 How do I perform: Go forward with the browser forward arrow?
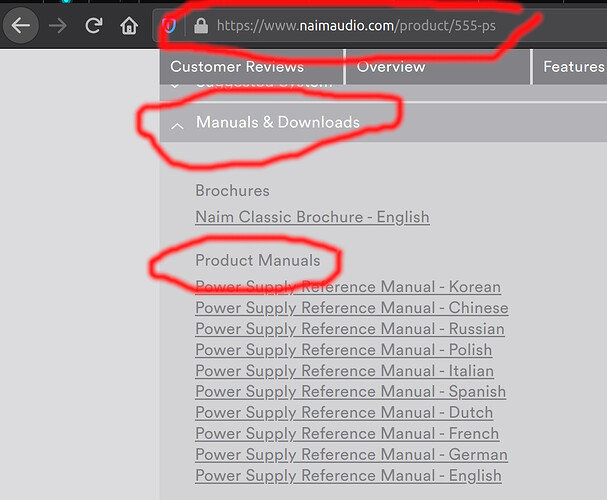click(x=58, y=26)
